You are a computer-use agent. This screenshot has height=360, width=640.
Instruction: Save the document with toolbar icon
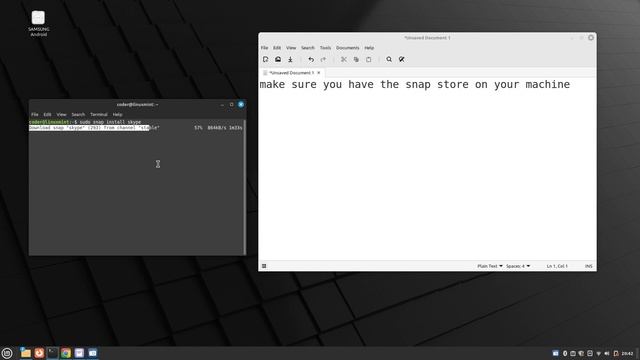[290, 60]
